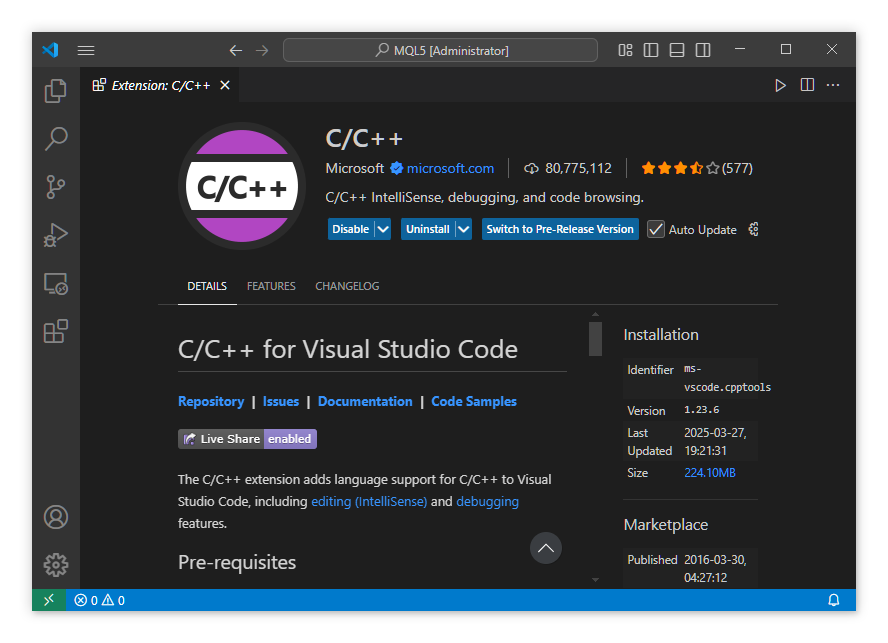Click Switch to Pre-Release Version
This screenshot has width=888, height=643.
coord(560,229)
